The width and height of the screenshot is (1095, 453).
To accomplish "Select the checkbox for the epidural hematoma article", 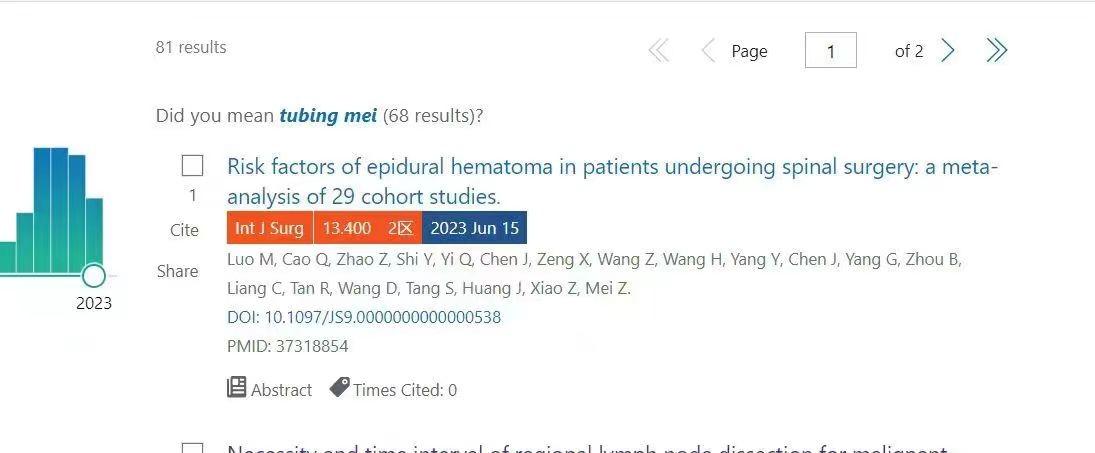I will pyautogui.click(x=193, y=166).
